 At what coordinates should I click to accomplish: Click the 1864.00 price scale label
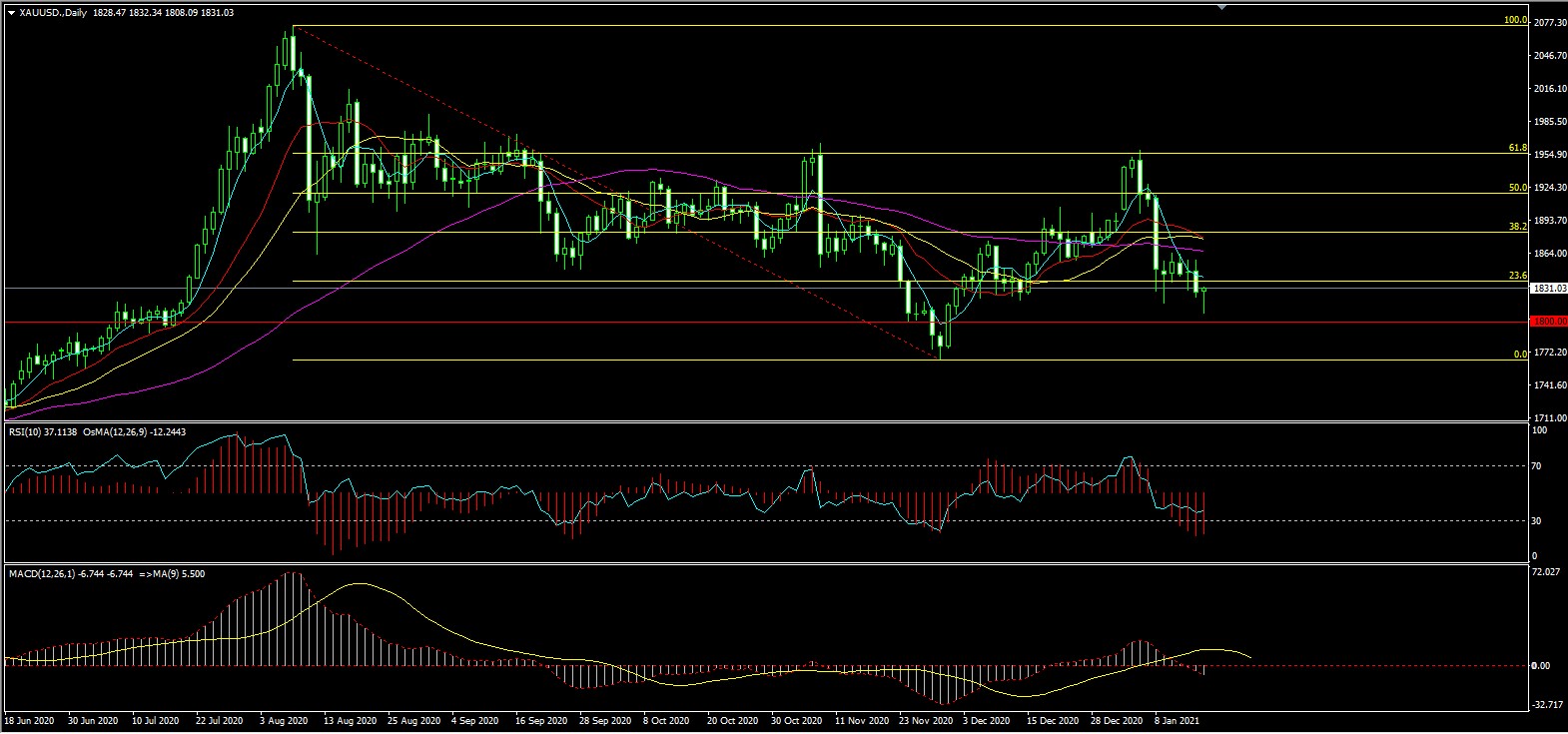[1549, 254]
